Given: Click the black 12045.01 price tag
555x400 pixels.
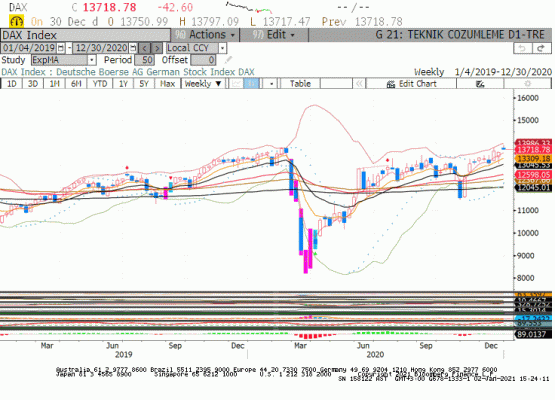Looking at the screenshot, I should pyautogui.click(x=534, y=187).
